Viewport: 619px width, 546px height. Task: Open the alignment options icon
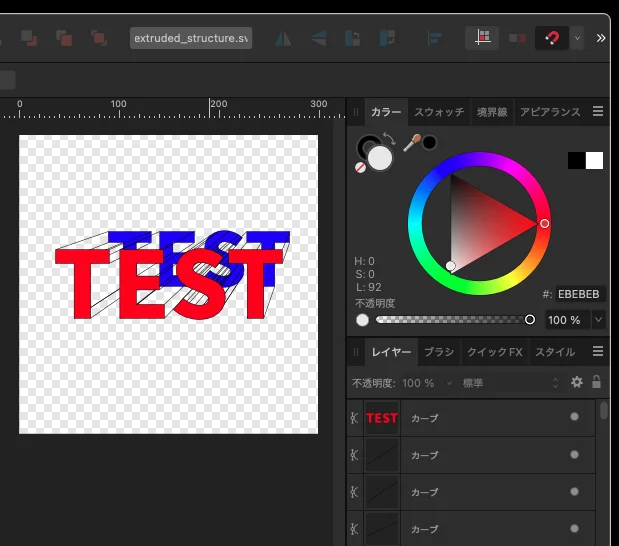click(x=435, y=38)
